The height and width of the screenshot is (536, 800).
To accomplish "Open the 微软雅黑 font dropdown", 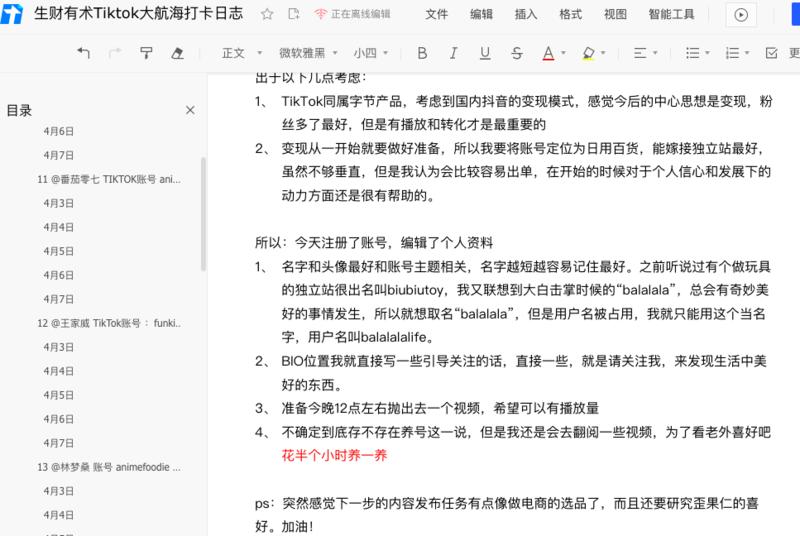I will (308, 53).
